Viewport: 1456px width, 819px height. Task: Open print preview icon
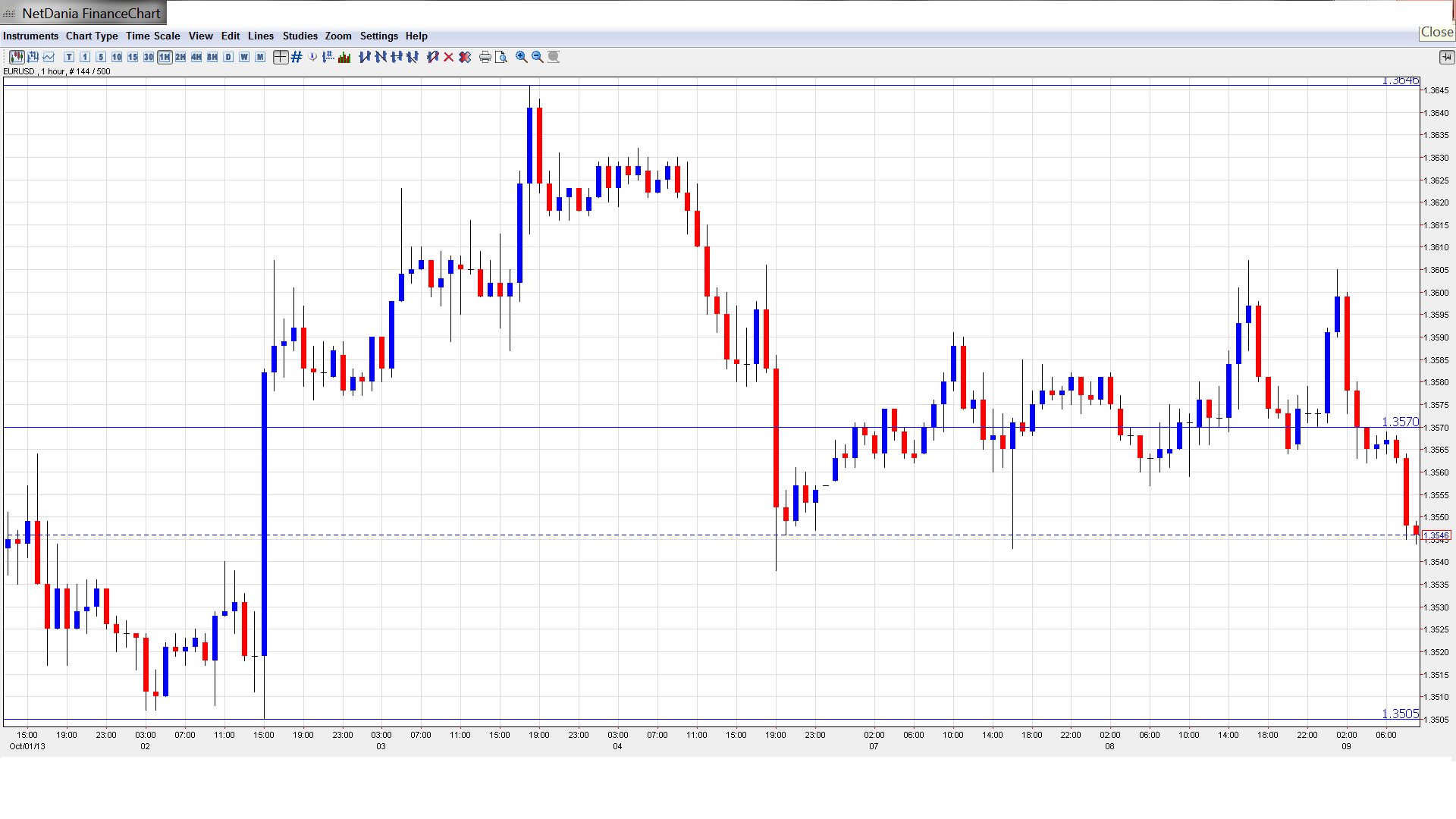coord(501,57)
